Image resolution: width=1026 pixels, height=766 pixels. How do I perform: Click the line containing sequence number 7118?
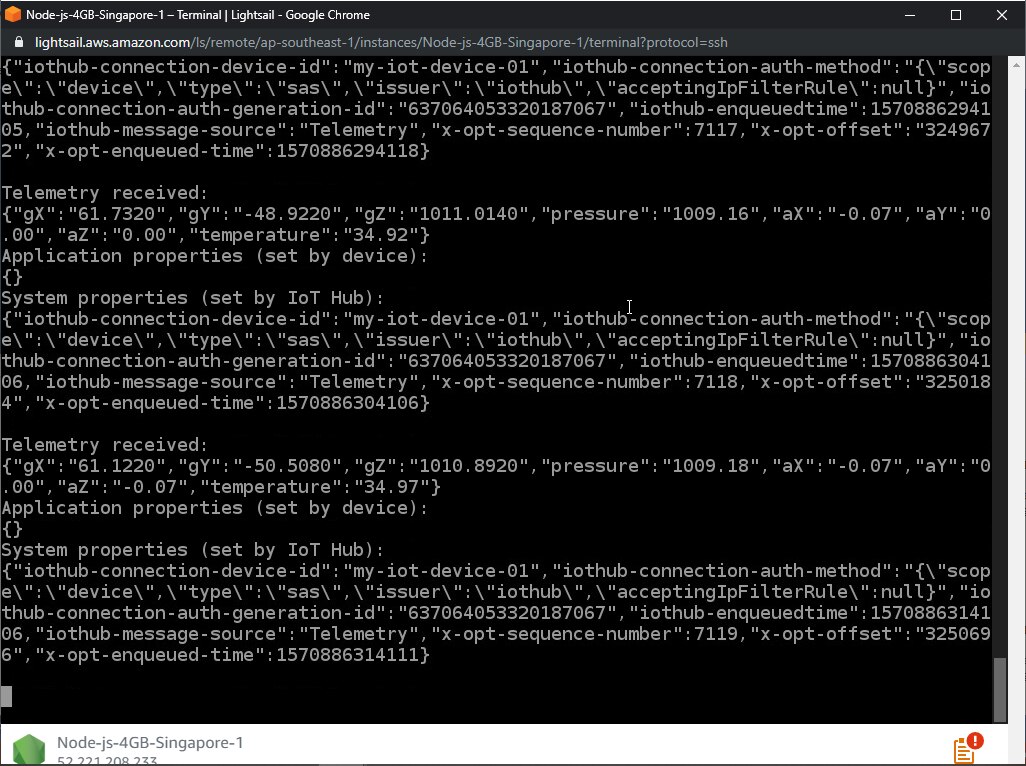click(x=495, y=381)
